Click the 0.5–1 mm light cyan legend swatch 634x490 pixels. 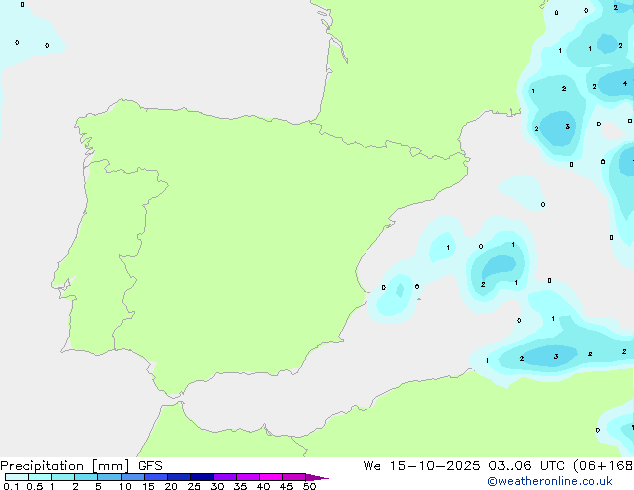40,477
